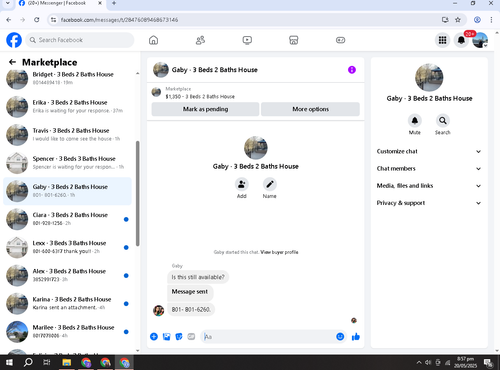The width and height of the screenshot is (500, 370).
Task: Open the Facebook Home icon
Action: [153, 40]
